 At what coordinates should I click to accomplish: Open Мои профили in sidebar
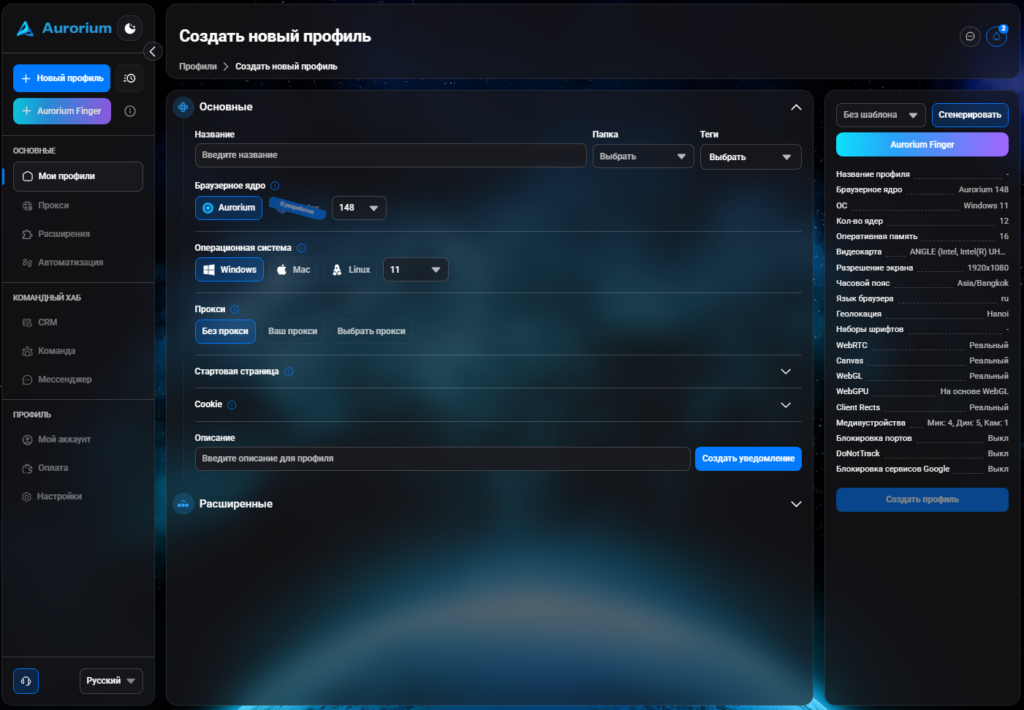[78, 176]
